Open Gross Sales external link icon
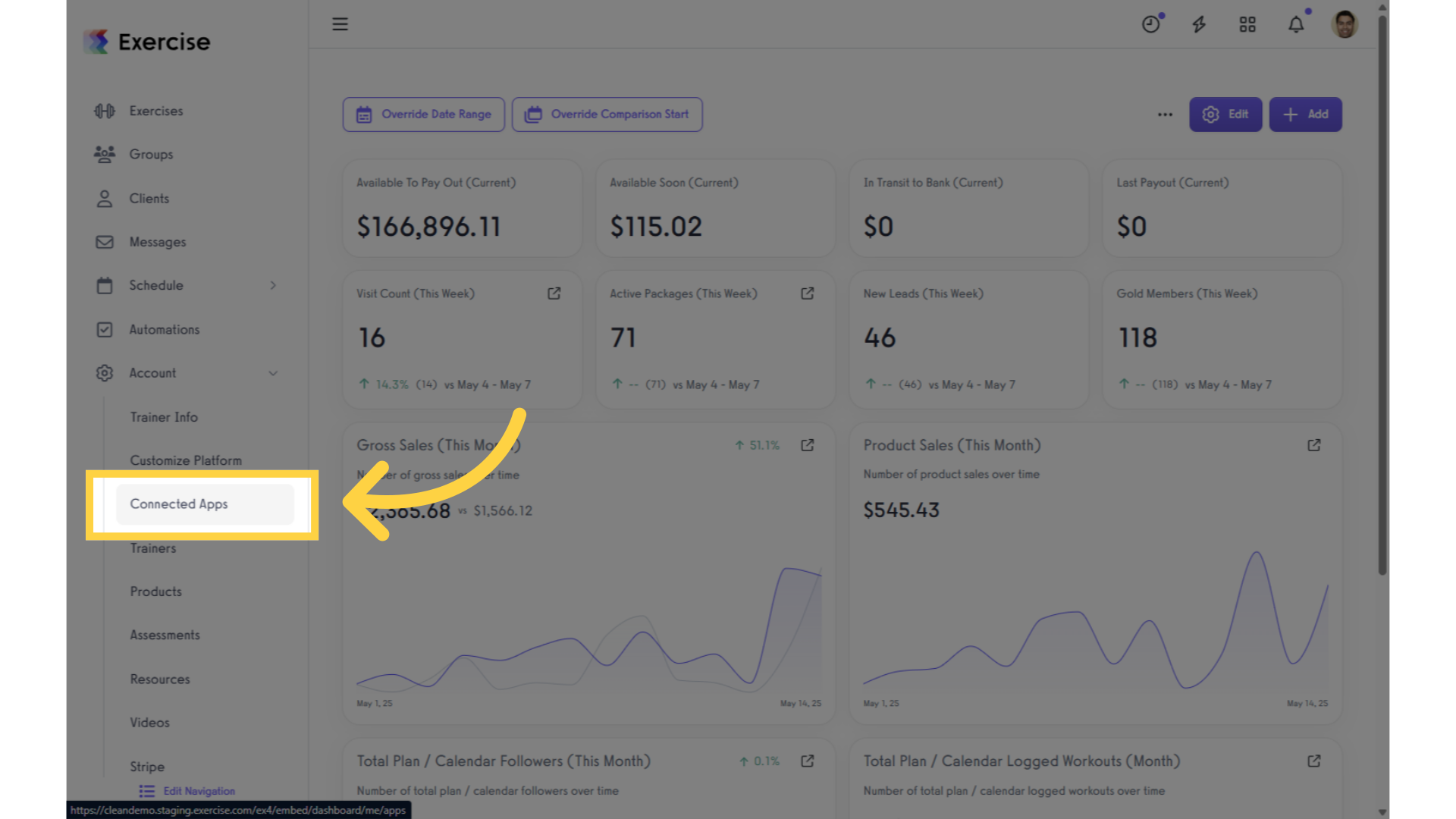The image size is (1456, 819). (808, 445)
